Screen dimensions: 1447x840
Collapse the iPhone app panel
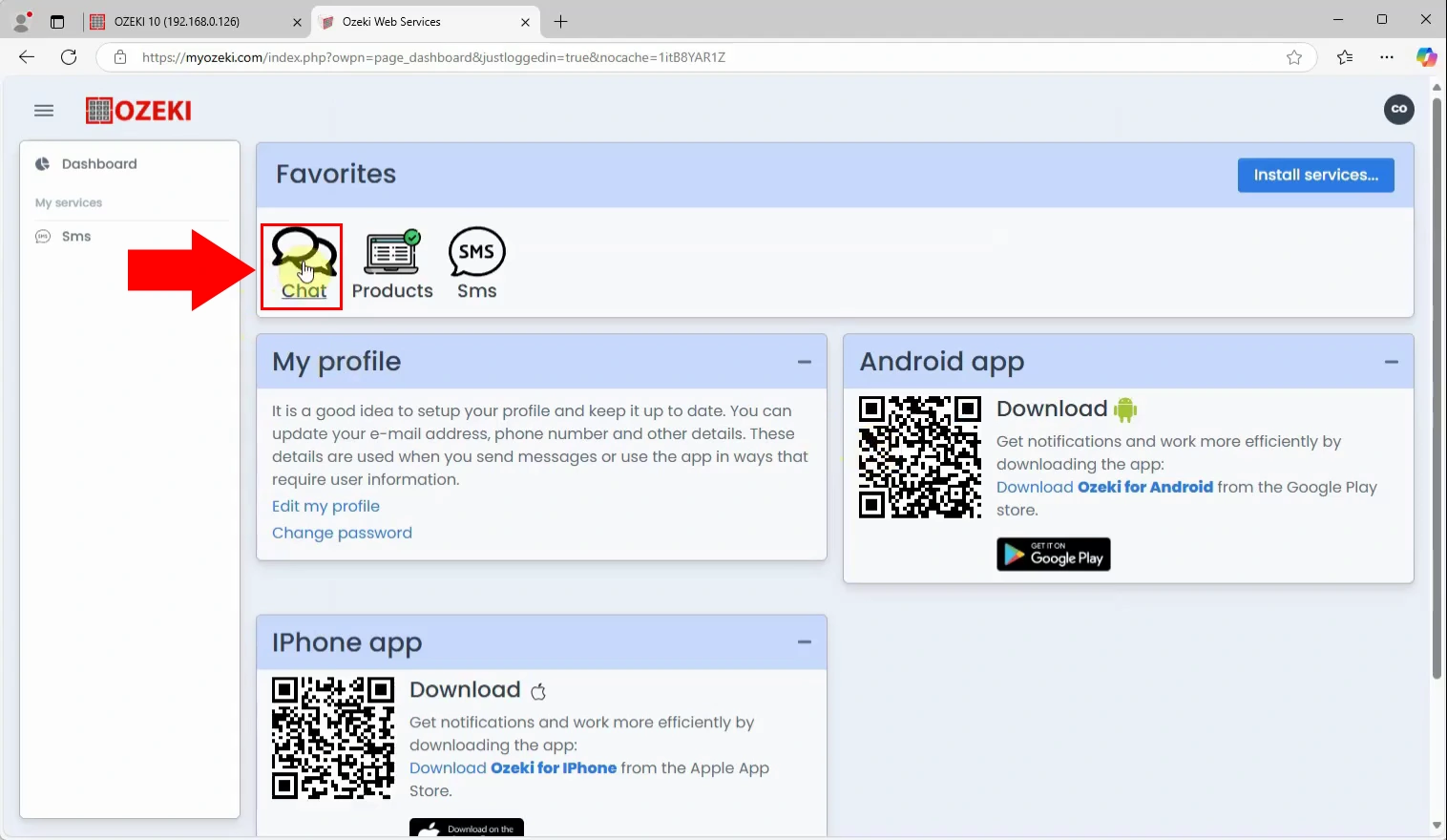(805, 642)
